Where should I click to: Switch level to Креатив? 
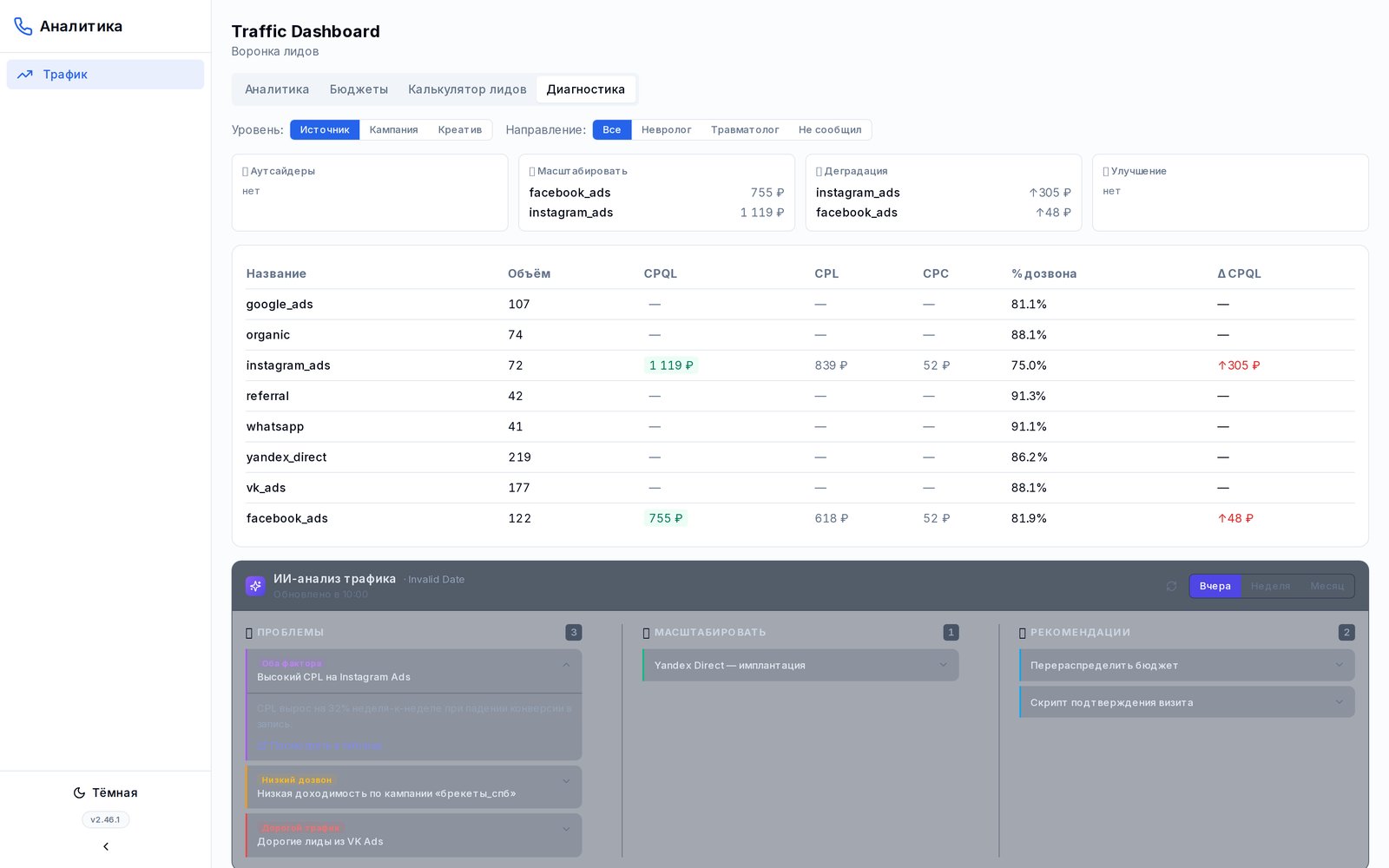tap(460, 130)
